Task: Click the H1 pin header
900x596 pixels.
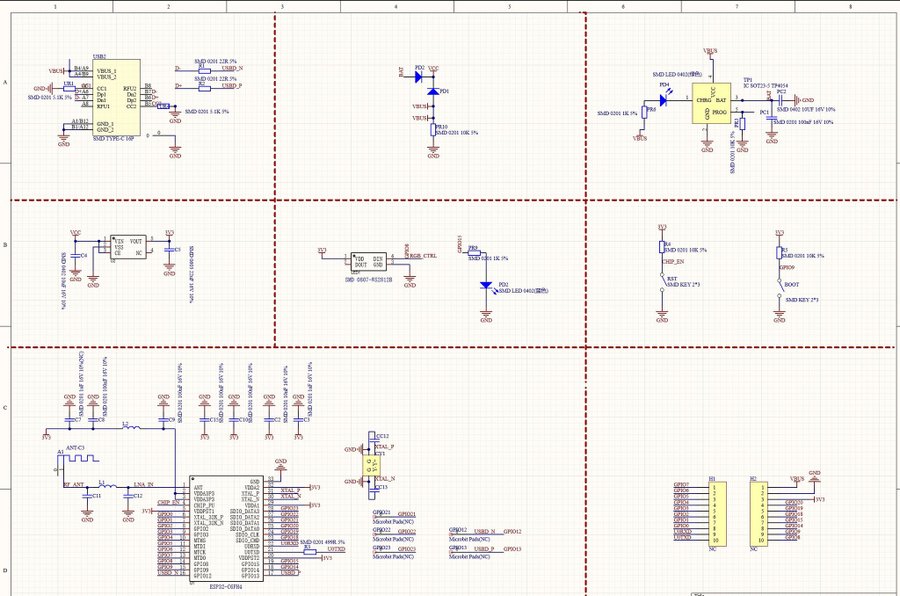Action: point(713,514)
